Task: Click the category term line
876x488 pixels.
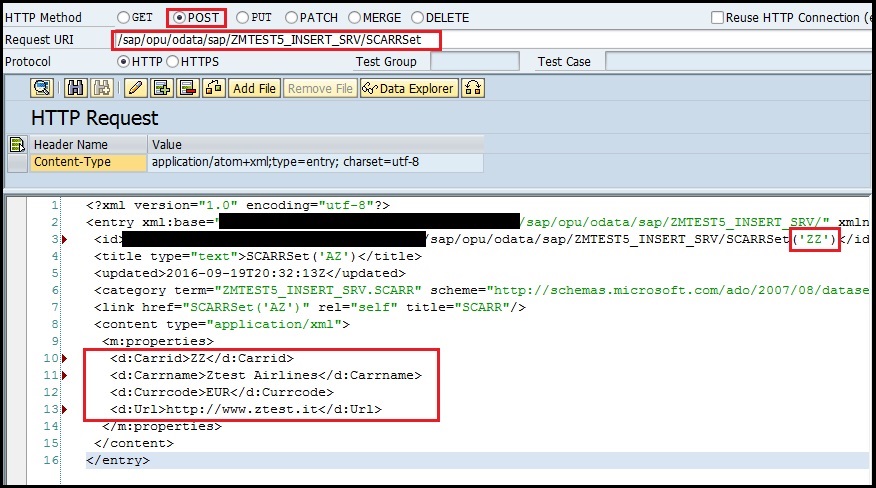Action: pyautogui.click(x=482, y=290)
